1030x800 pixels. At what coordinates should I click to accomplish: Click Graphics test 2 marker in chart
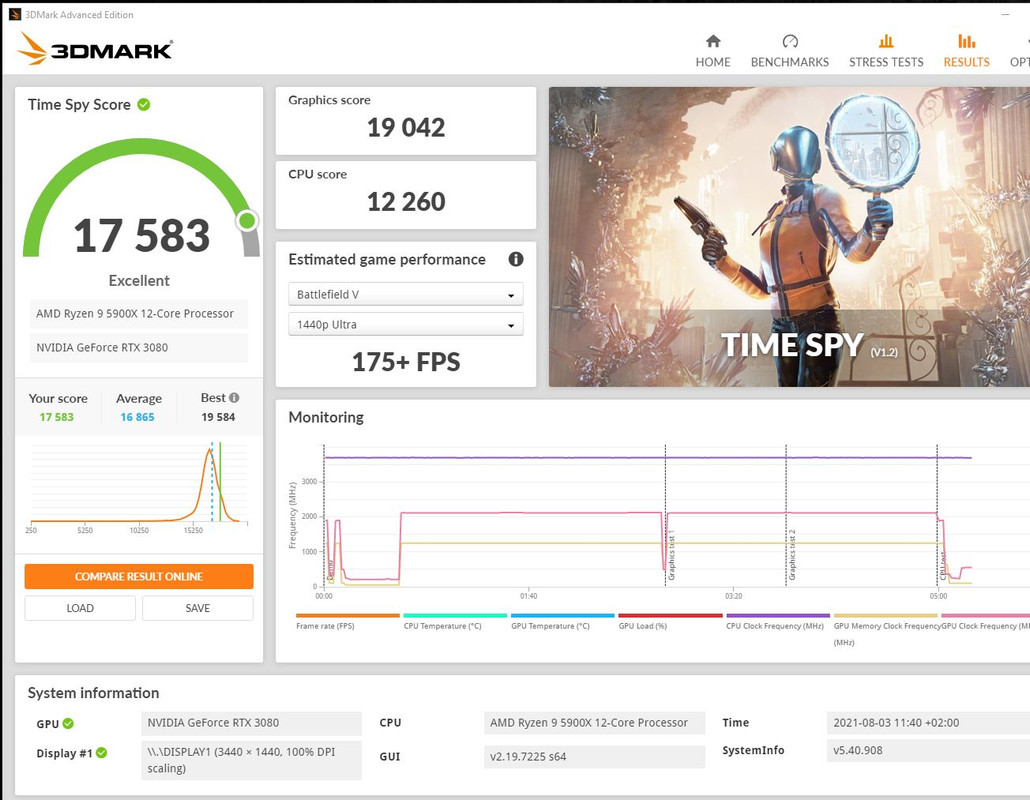pyautogui.click(x=792, y=555)
